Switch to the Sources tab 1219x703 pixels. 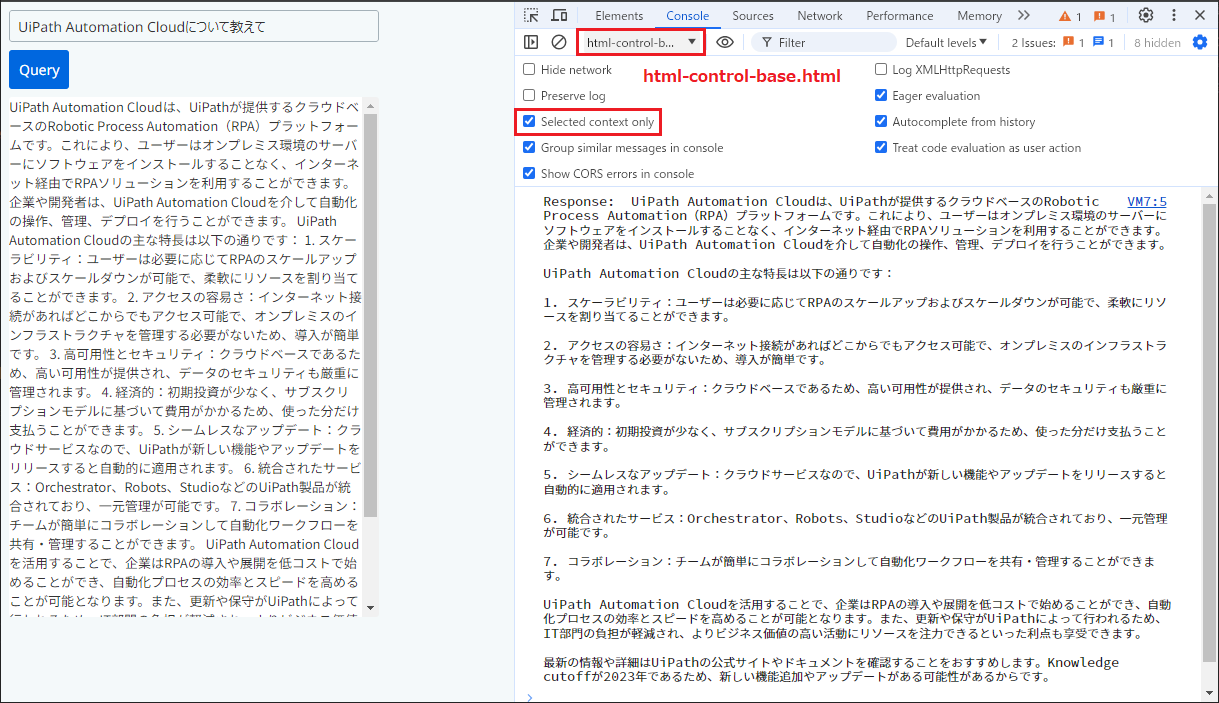point(753,15)
